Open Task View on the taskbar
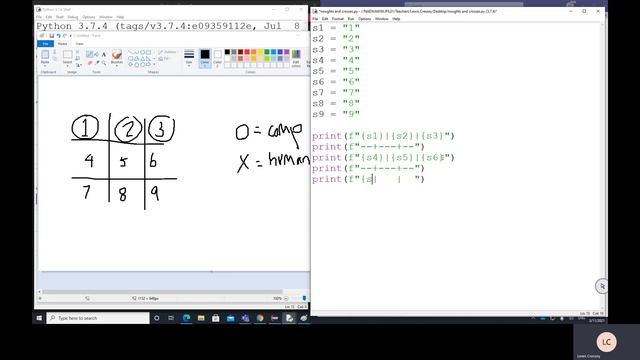The height and width of the screenshot is (360, 640). coord(171,318)
